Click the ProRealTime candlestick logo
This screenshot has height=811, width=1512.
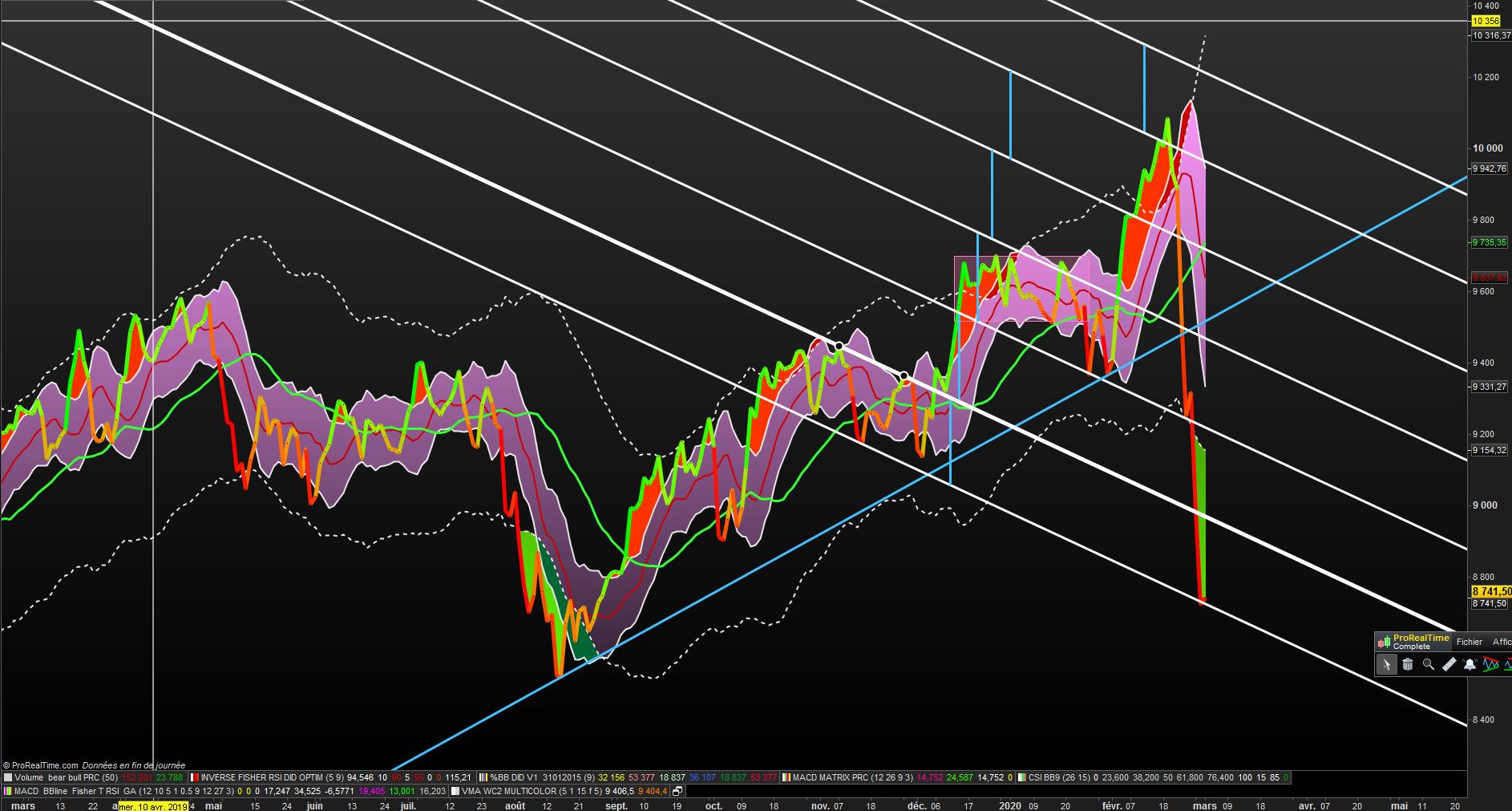(x=1384, y=641)
